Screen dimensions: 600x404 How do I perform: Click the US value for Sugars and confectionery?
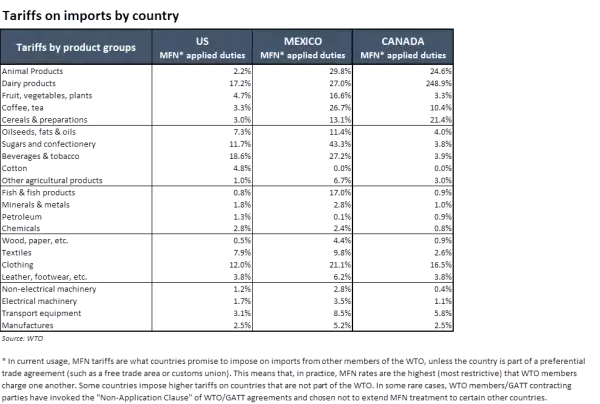coord(240,143)
